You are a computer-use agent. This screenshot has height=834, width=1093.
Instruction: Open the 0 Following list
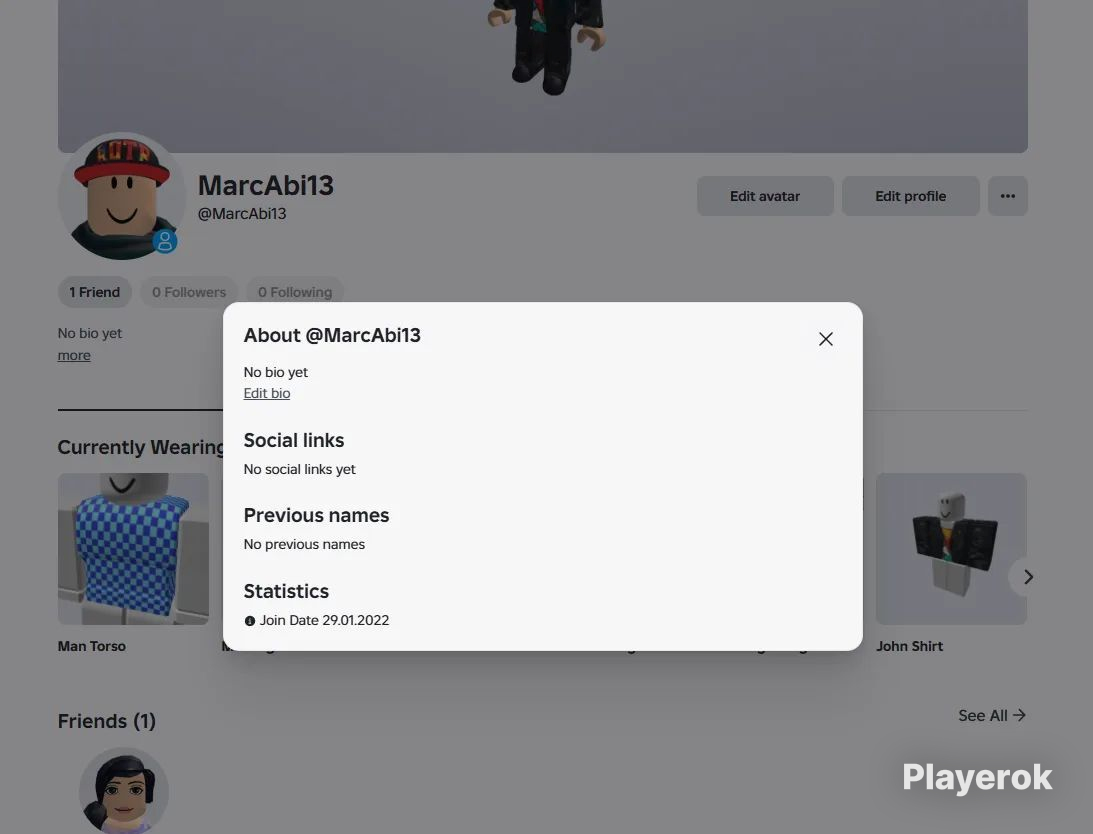tap(295, 292)
